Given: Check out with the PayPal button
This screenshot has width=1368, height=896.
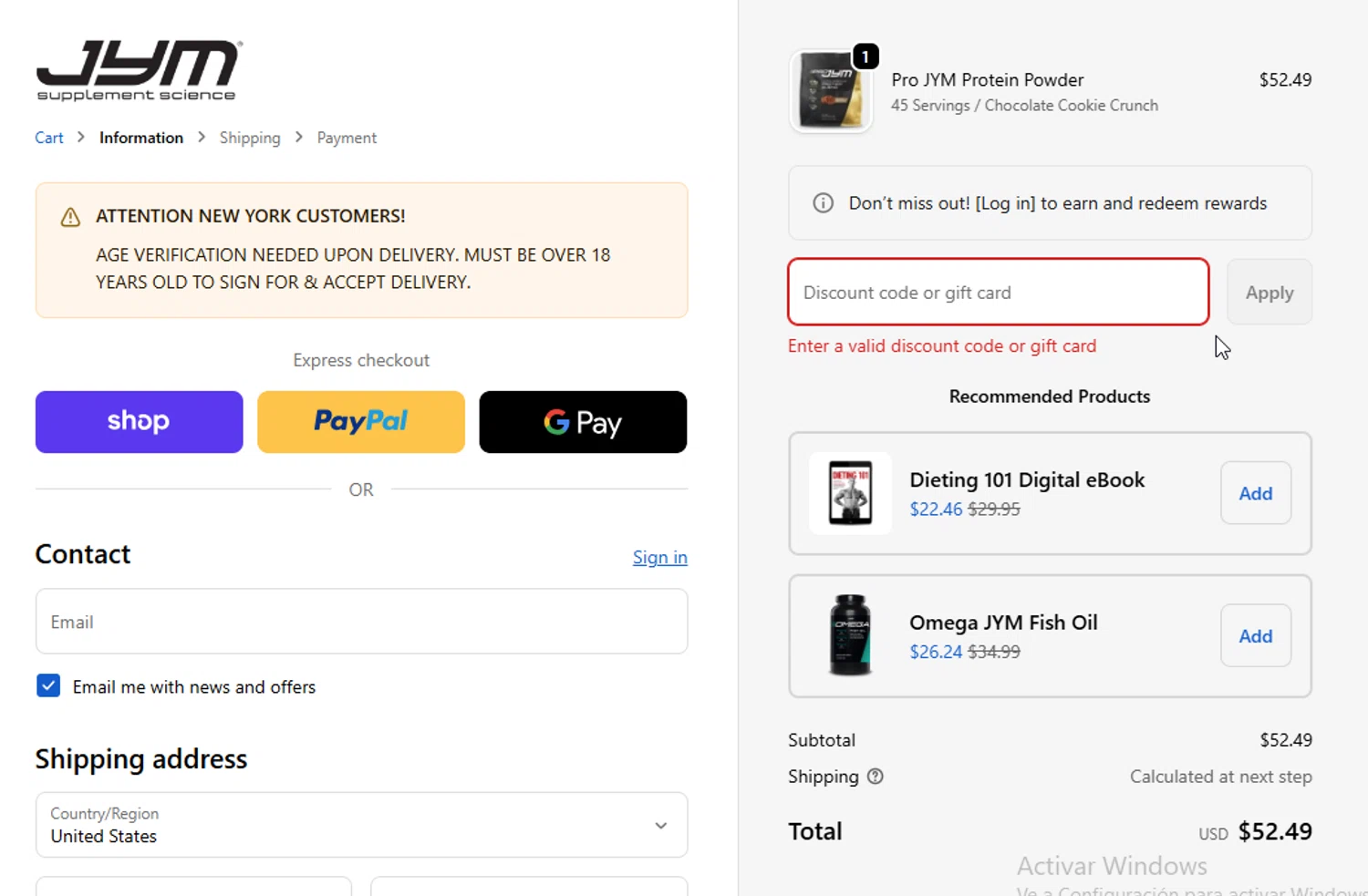Looking at the screenshot, I should (361, 422).
